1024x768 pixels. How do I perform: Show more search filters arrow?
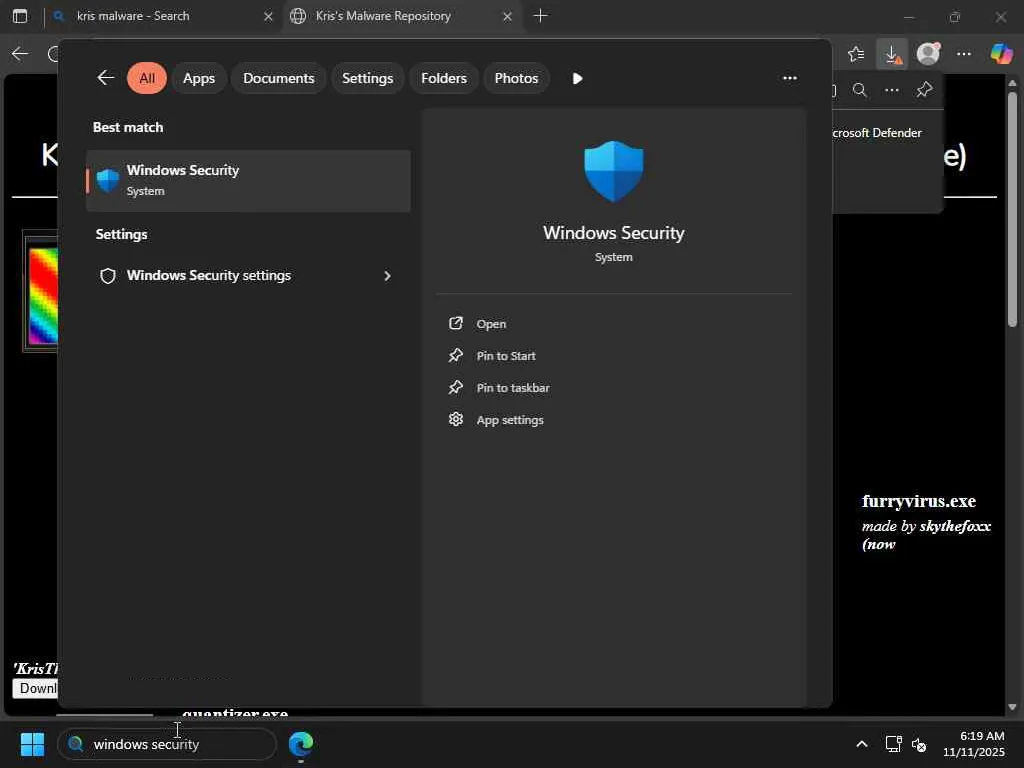pos(577,78)
